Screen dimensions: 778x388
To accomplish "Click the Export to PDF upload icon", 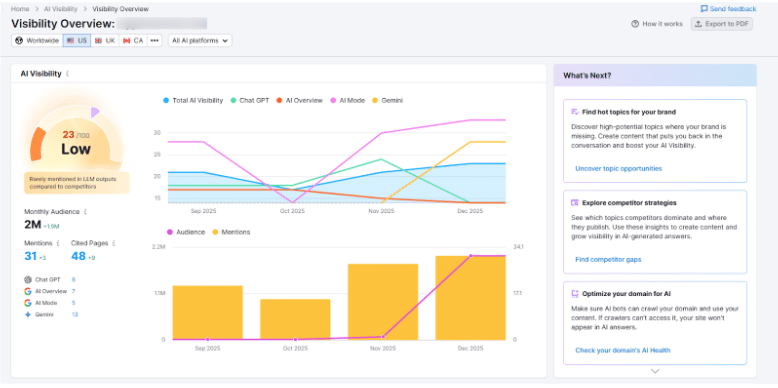I will pyautogui.click(x=699, y=24).
